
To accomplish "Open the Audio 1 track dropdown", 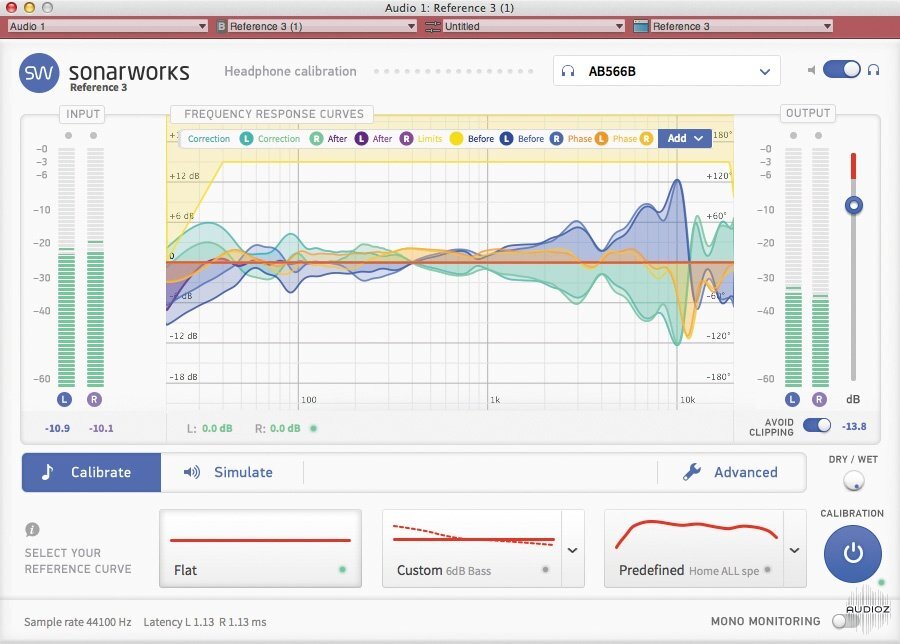I will tap(107, 26).
